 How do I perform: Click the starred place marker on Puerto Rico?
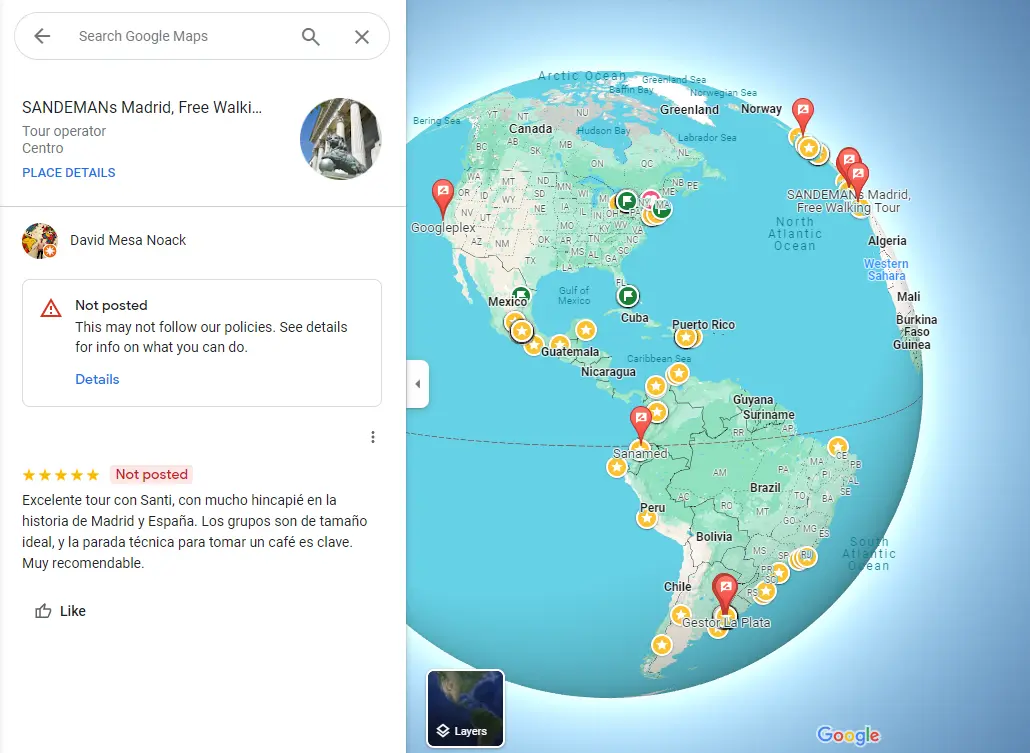click(x=686, y=338)
